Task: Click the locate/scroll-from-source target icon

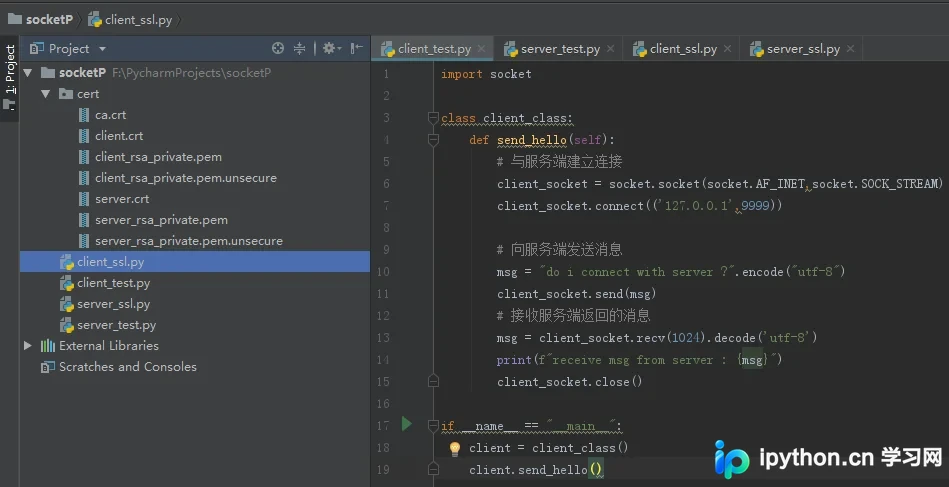Action: pos(278,48)
